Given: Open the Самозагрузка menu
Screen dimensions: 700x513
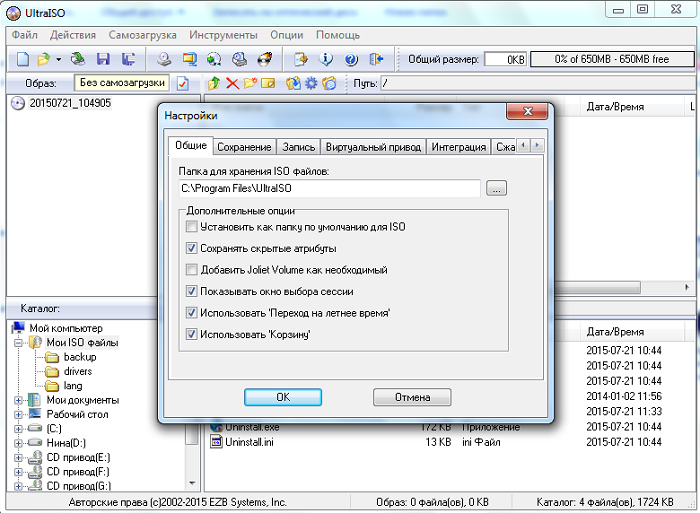Looking at the screenshot, I should [x=142, y=35].
